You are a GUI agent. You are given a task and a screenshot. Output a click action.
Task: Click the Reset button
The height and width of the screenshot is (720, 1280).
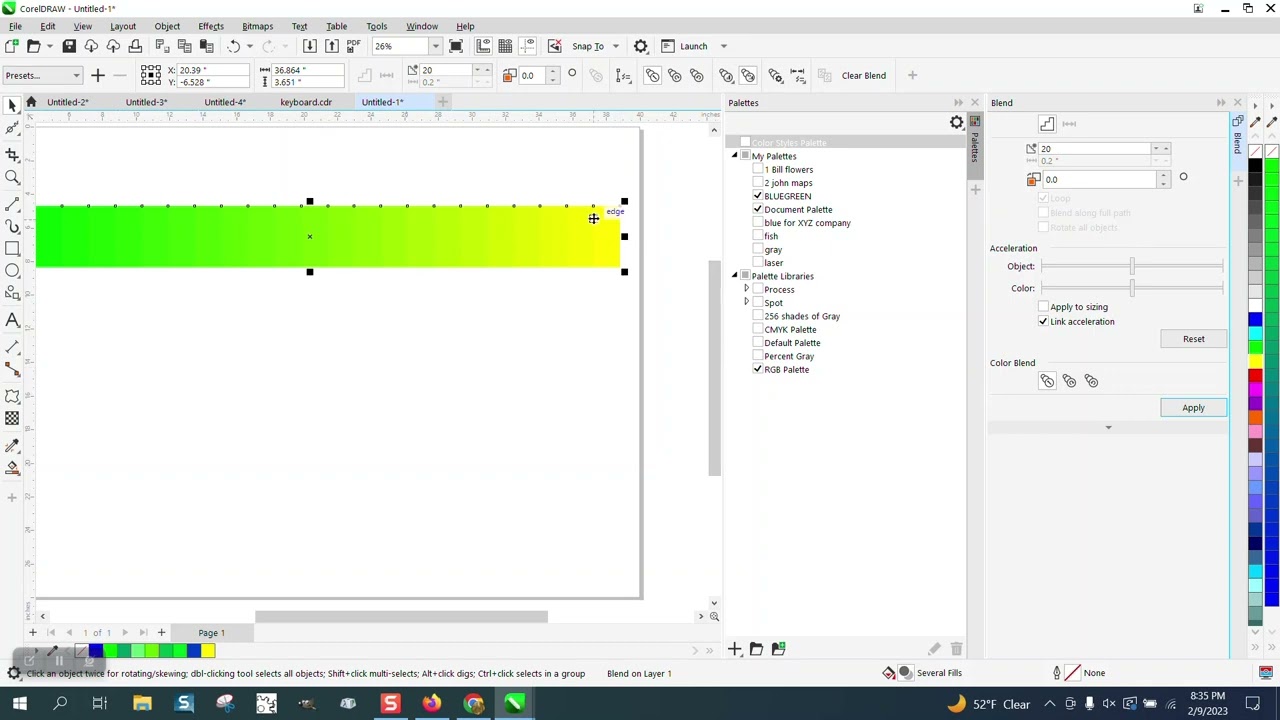point(1193,339)
